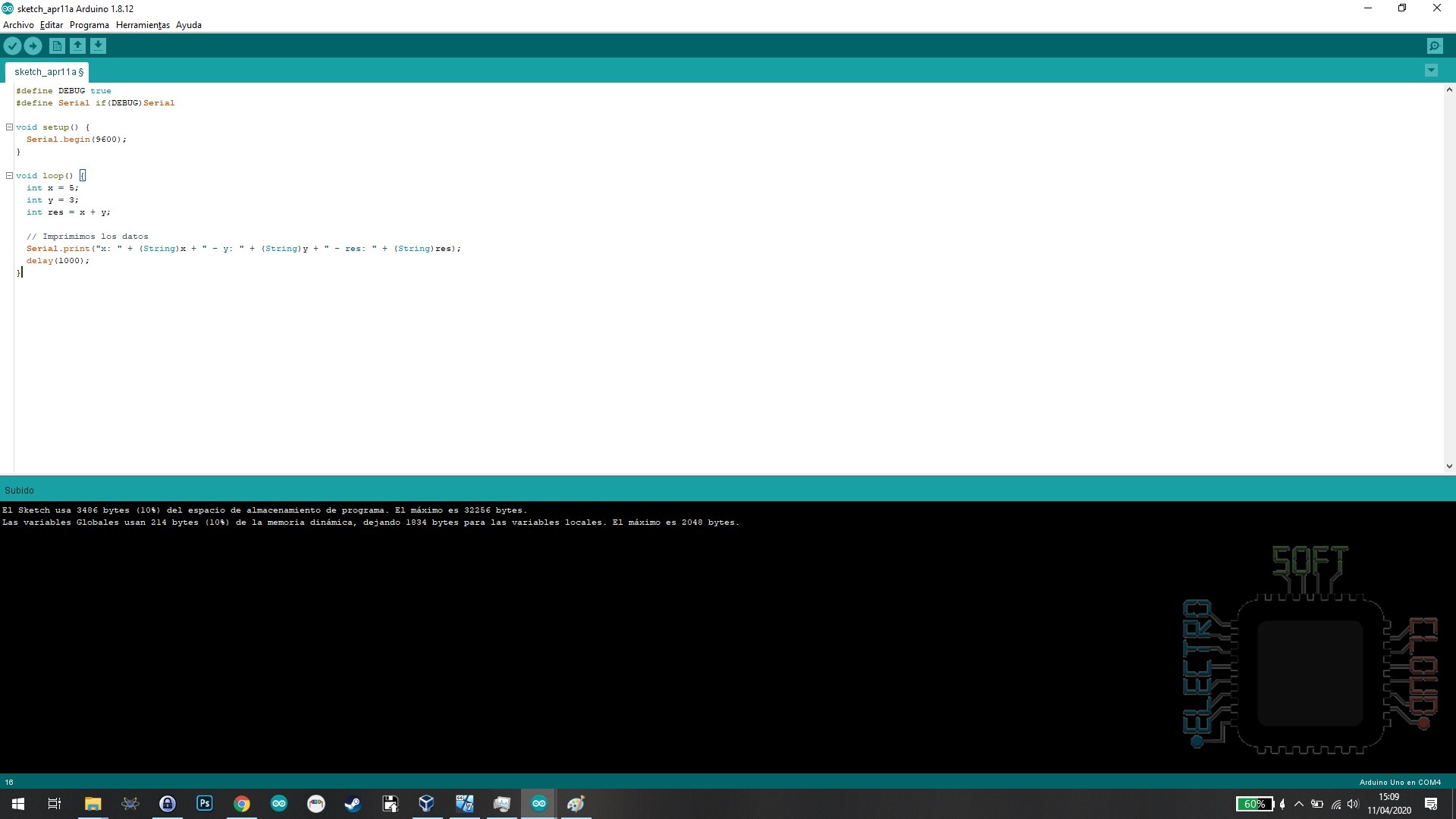Open the atom-like app taskbar icon
Image resolution: width=1456 pixels, height=819 pixels.
pyautogui.click(x=130, y=804)
